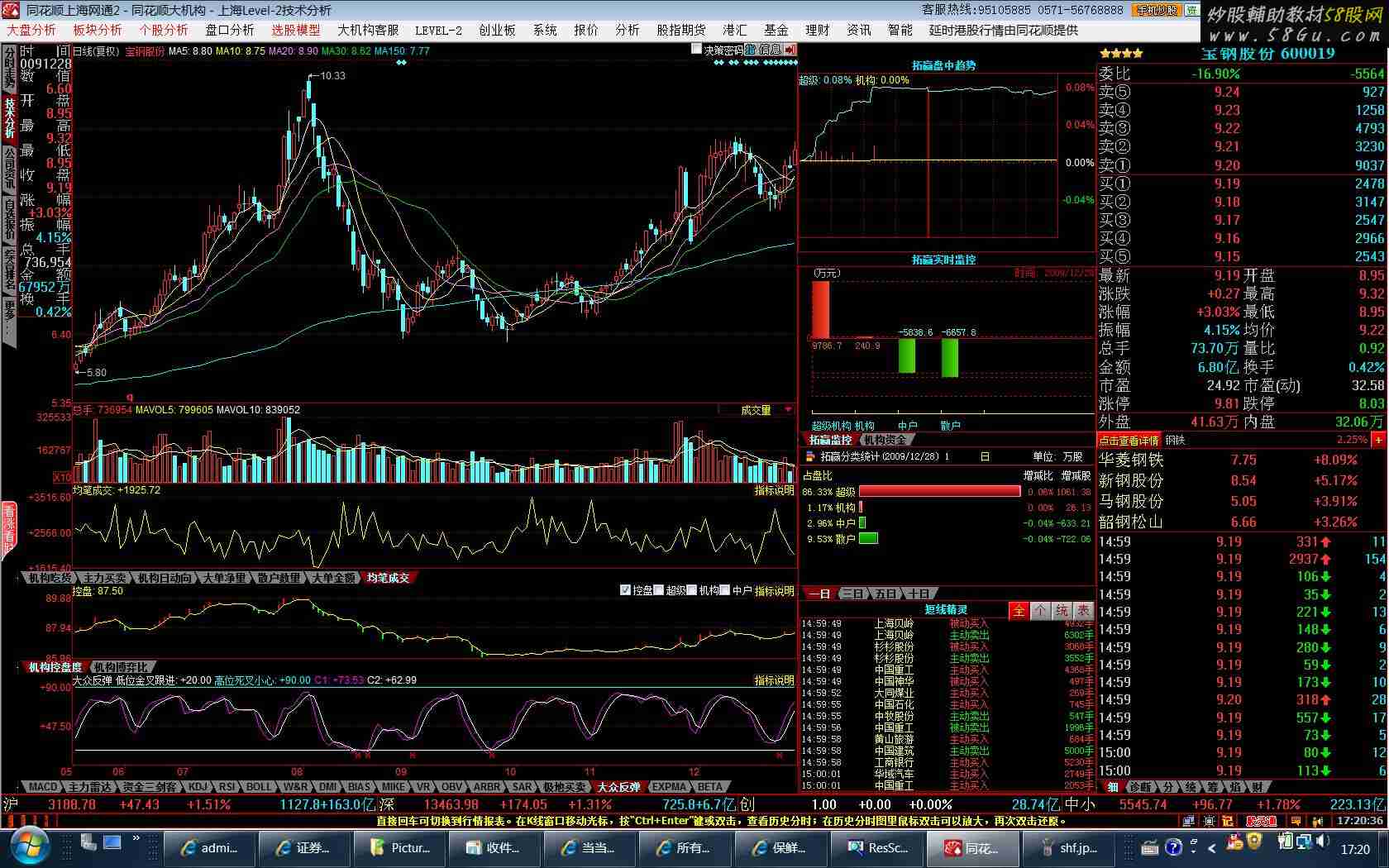1389x868 pixels.
Task: Open the shf.jp... taskbar window
Action: pyautogui.click(x=1068, y=848)
